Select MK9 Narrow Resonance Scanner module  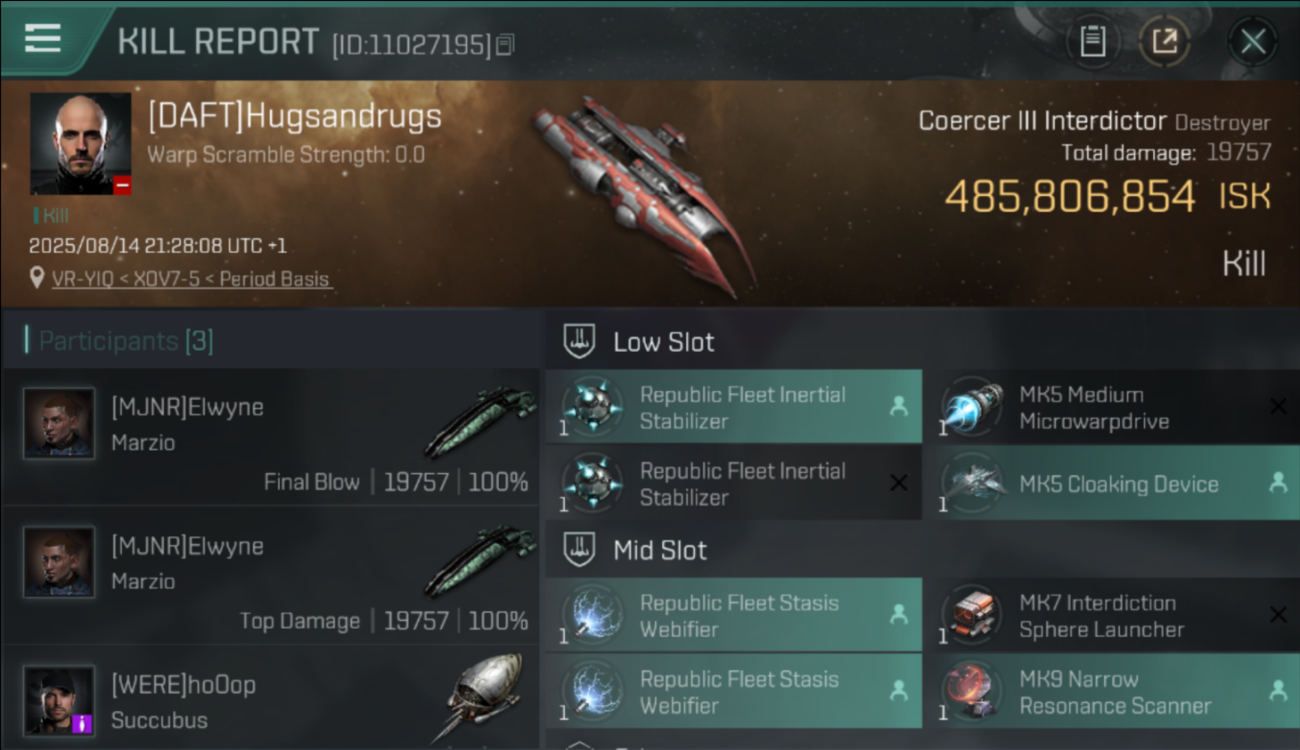(1112, 691)
